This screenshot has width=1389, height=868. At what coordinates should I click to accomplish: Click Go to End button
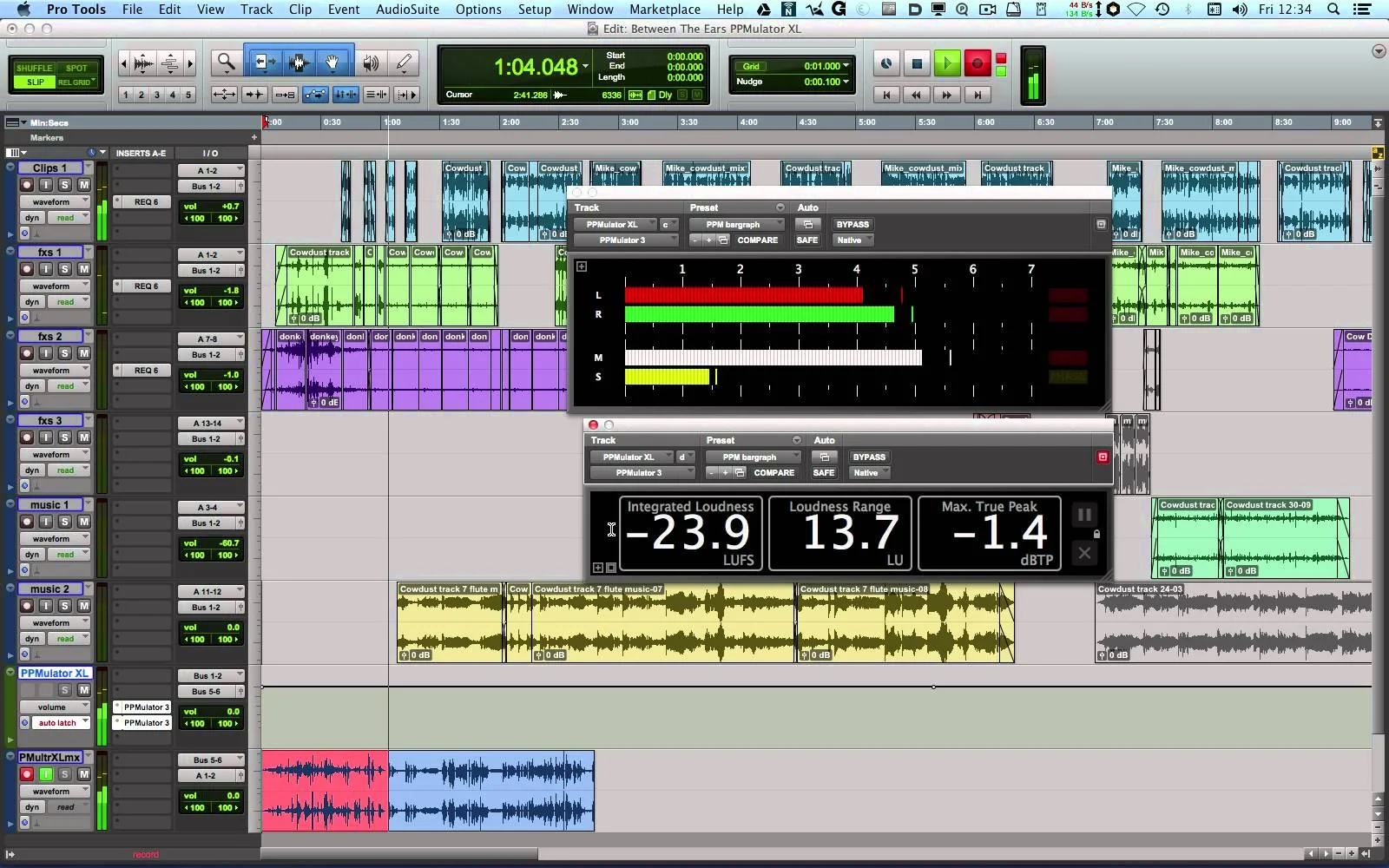(x=978, y=95)
